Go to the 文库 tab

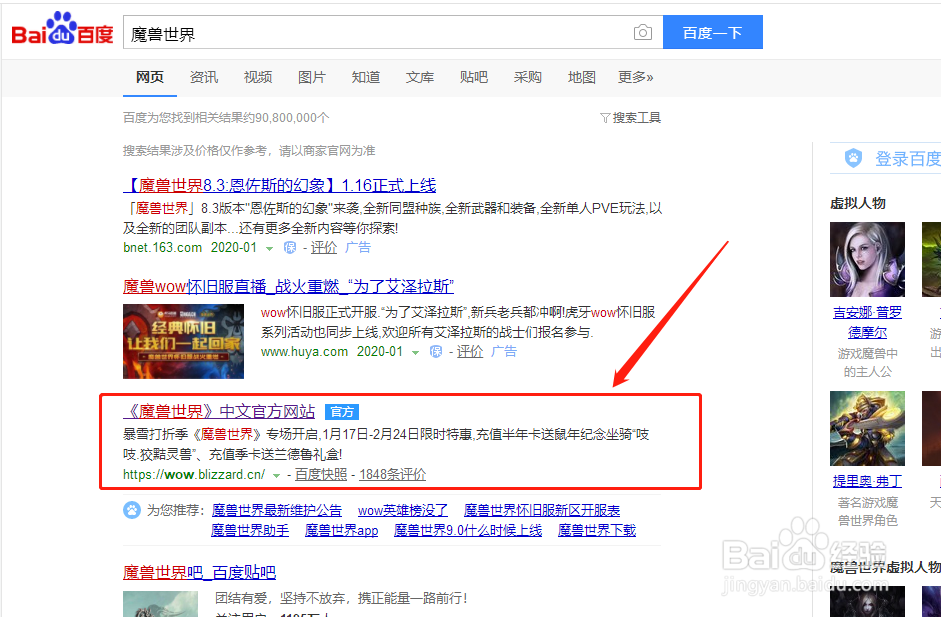[x=419, y=77]
